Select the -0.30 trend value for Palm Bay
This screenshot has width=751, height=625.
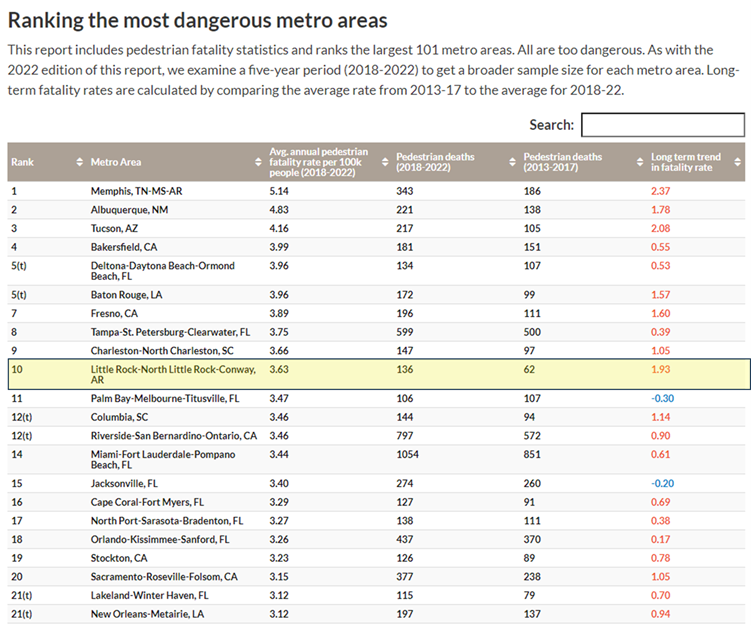660,398
